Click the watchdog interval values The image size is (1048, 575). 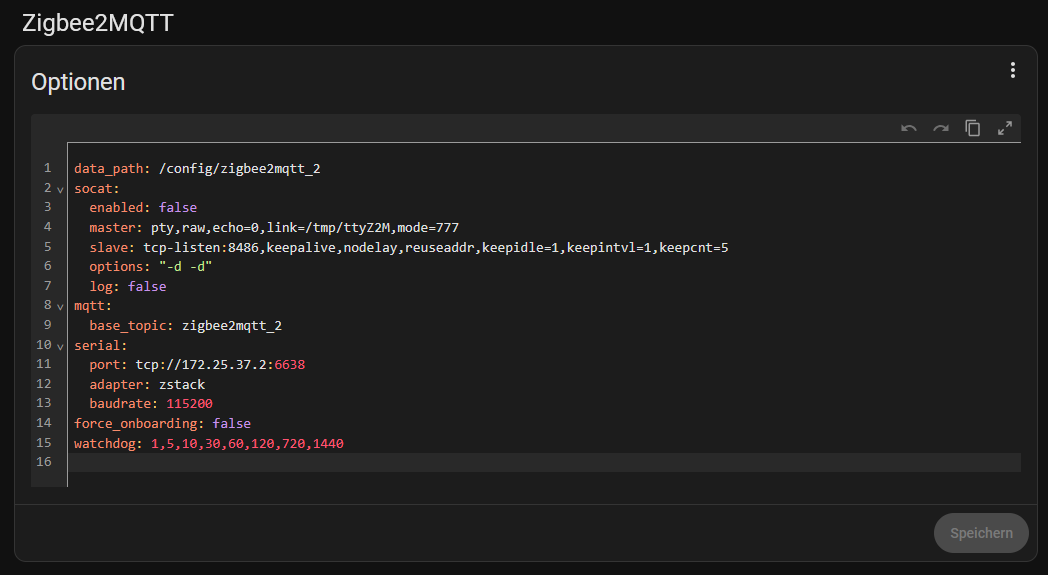pos(247,444)
